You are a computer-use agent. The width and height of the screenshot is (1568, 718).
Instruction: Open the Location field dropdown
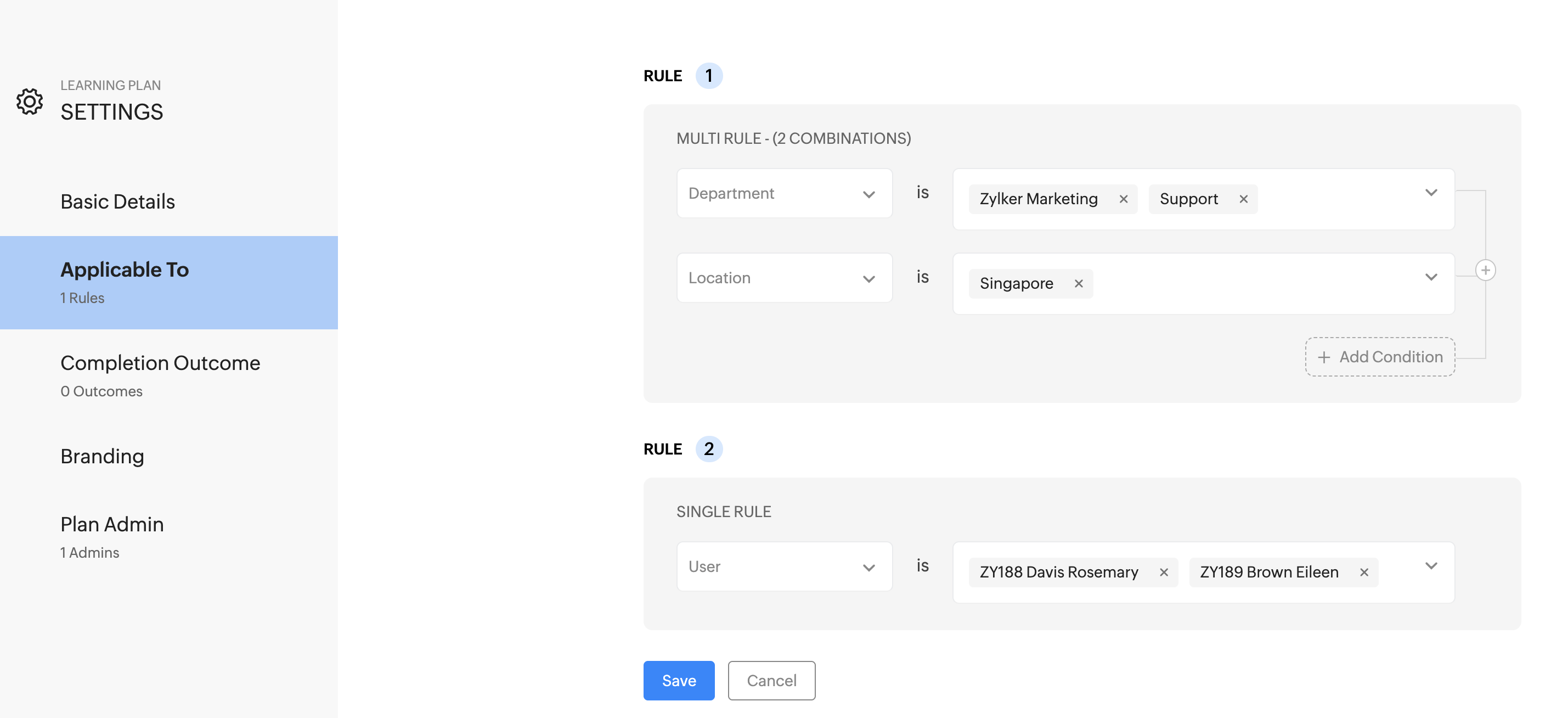coord(784,278)
